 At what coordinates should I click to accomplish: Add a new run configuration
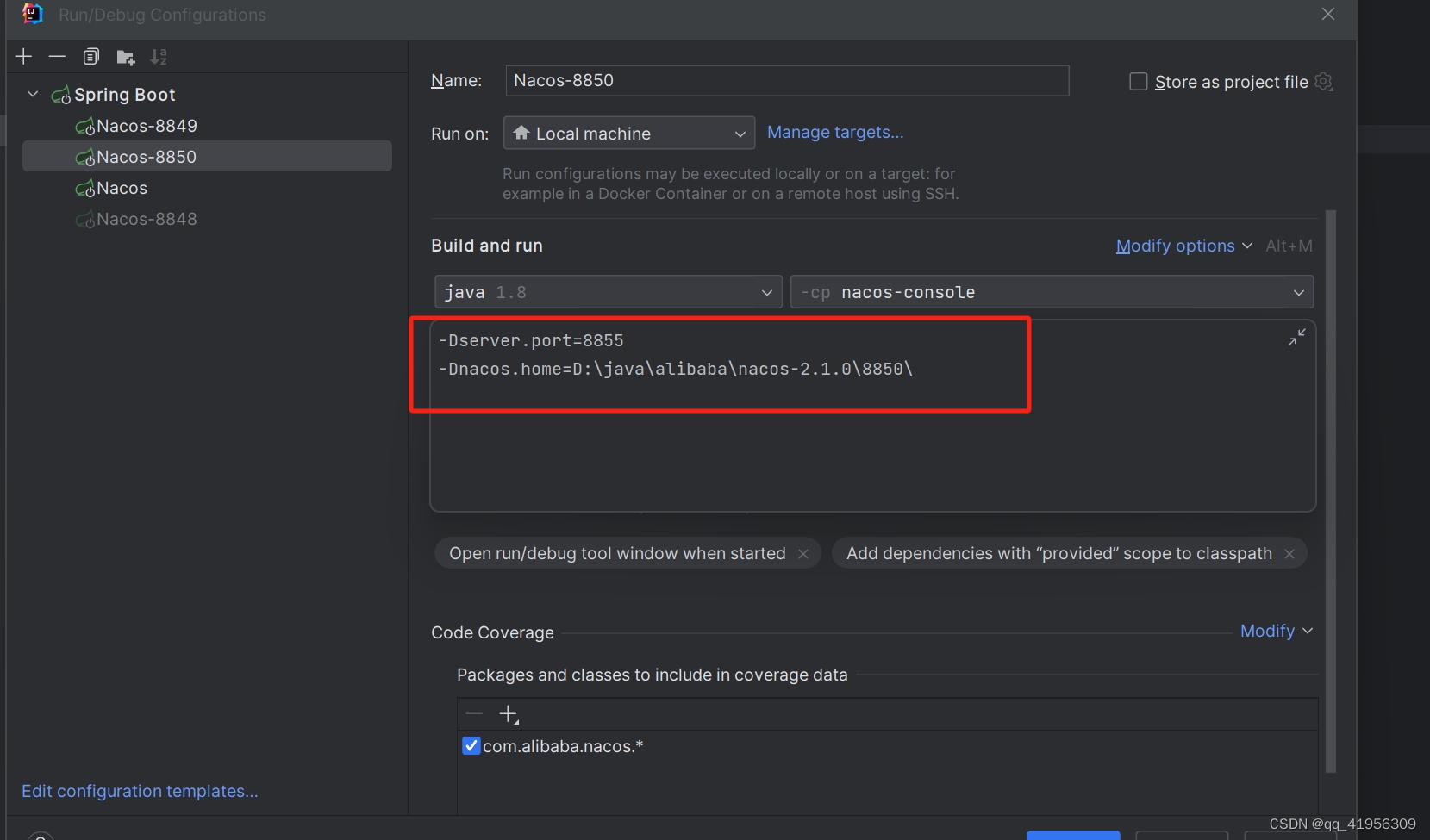point(23,57)
